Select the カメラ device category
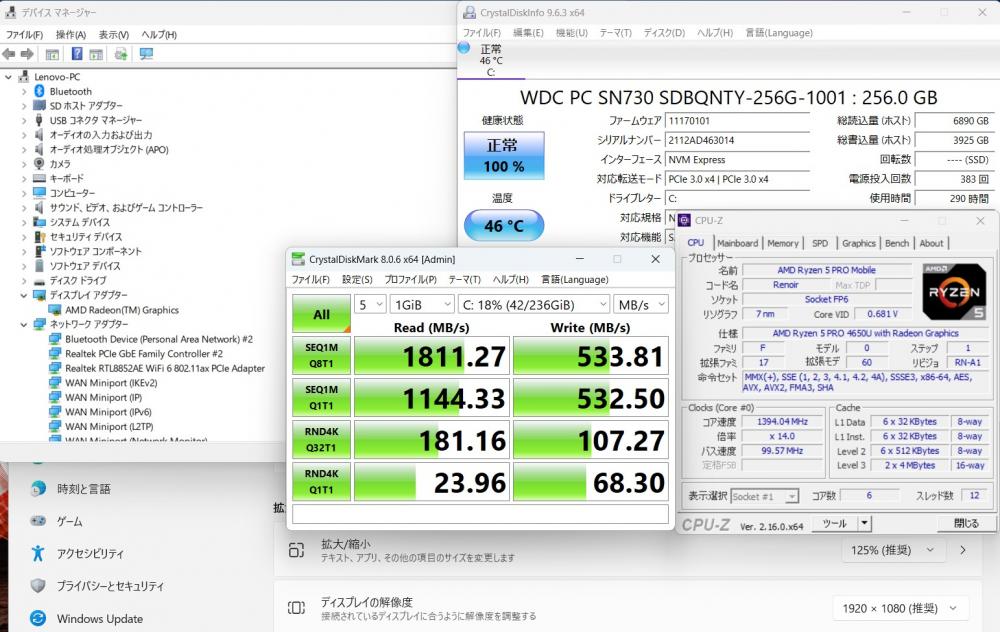This screenshot has width=1000, height=632. click(x=60, y=164)
